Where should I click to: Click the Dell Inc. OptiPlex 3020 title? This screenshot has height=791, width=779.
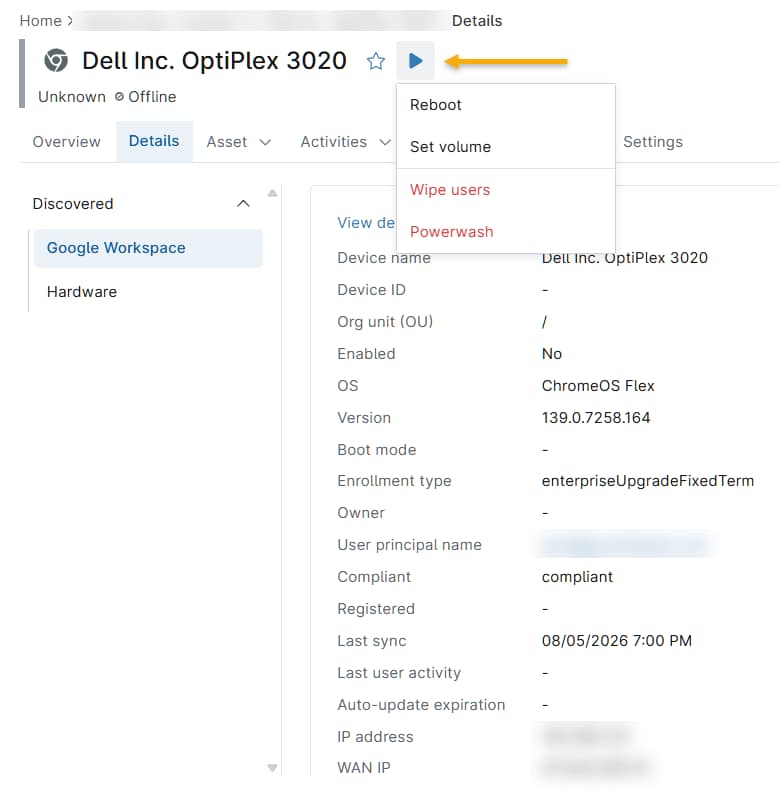[214, 61]
